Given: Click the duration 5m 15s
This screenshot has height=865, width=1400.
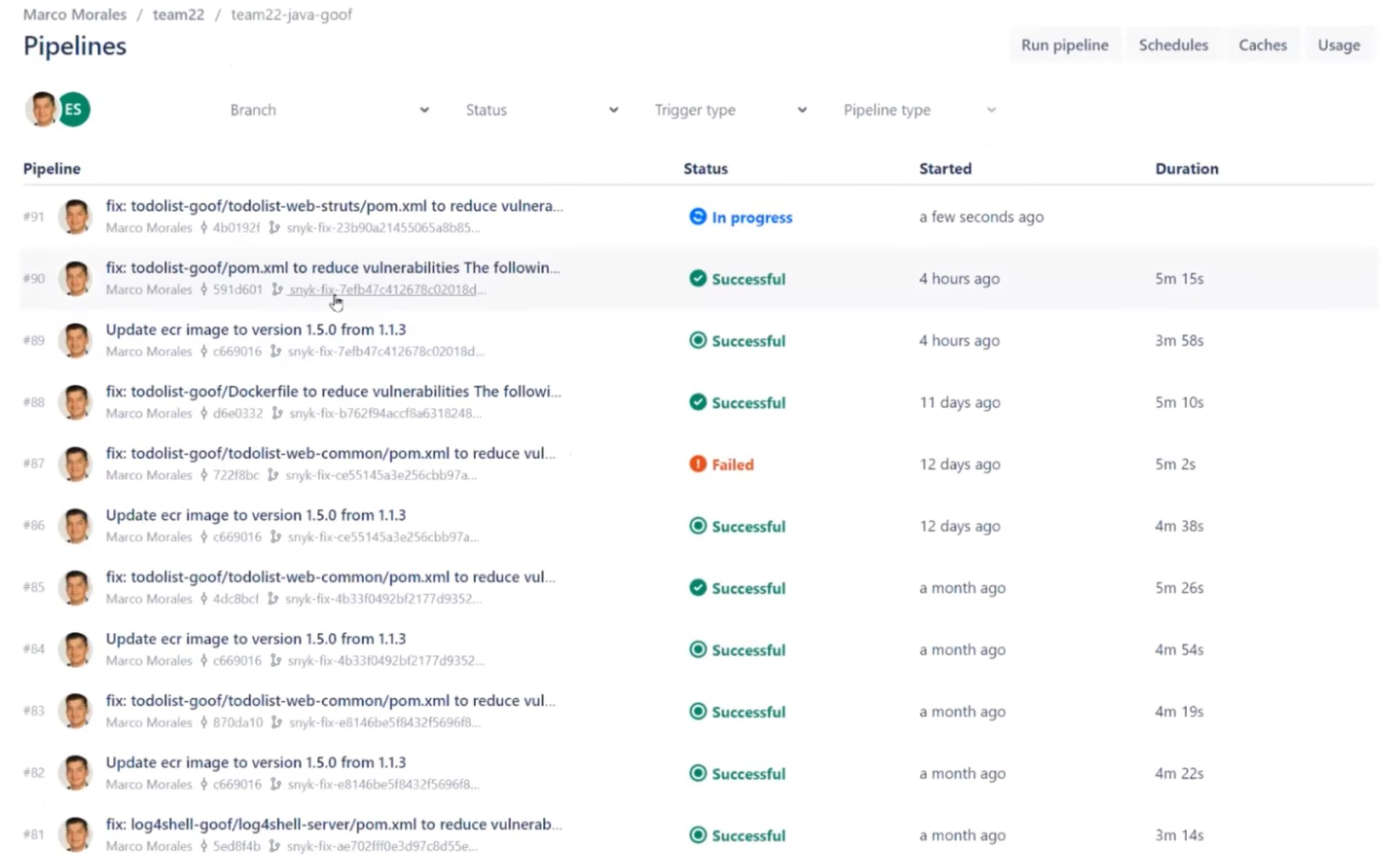Looking at the screenshot, I should click(x=1179, y=279).
